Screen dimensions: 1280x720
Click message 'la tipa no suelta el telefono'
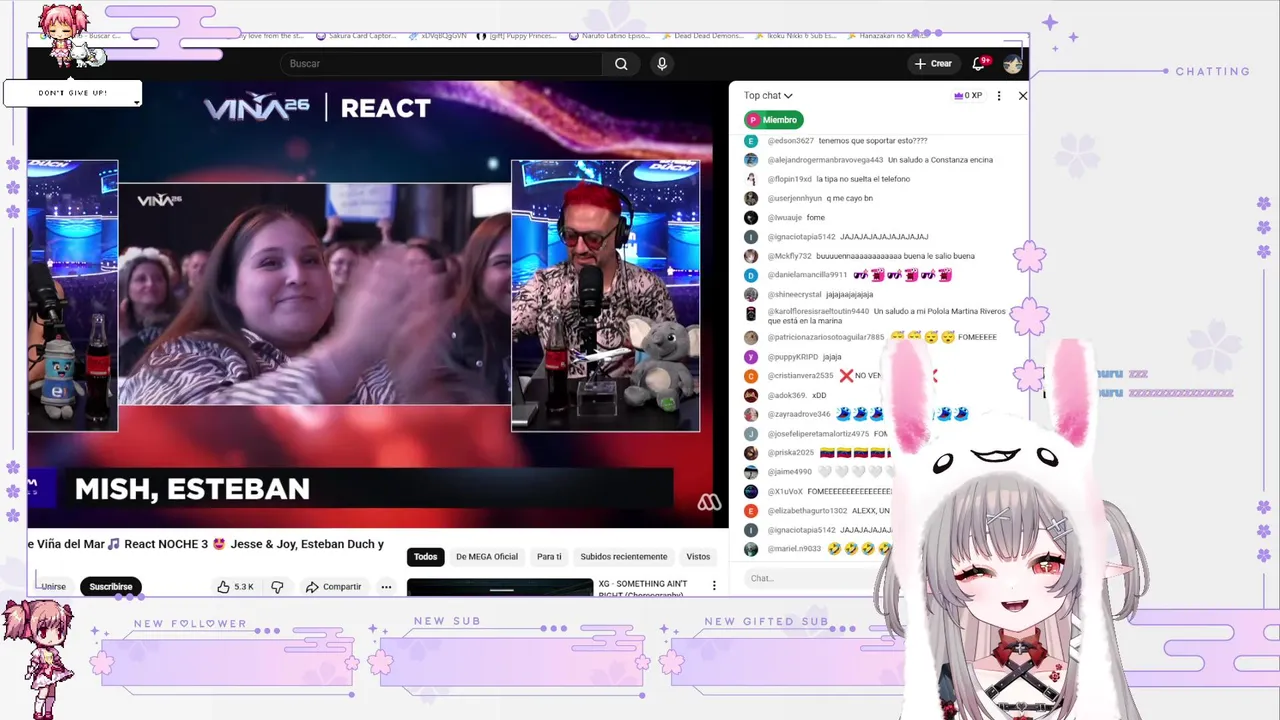863,179
